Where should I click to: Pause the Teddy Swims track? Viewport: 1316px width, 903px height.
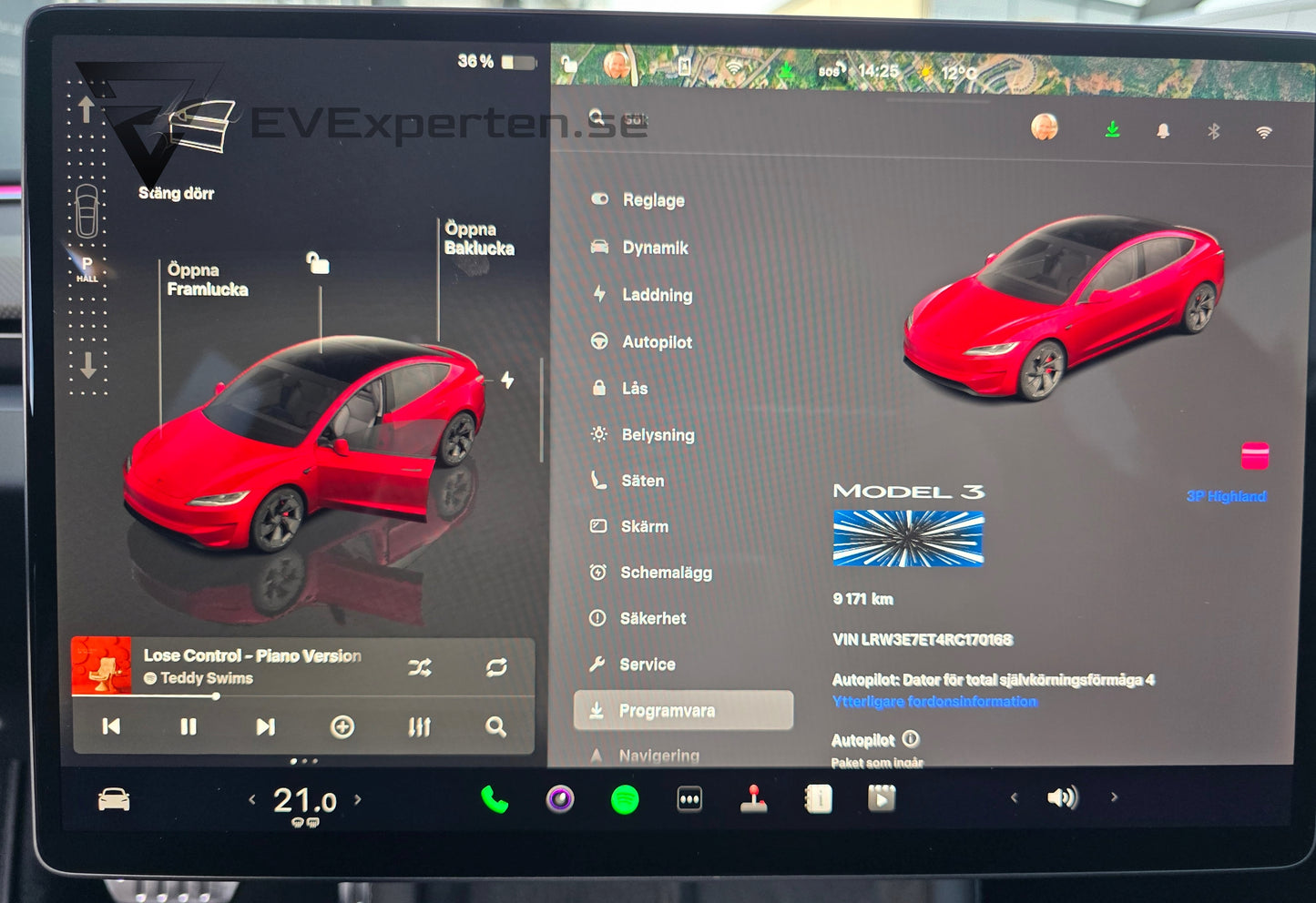click(188, 726)
